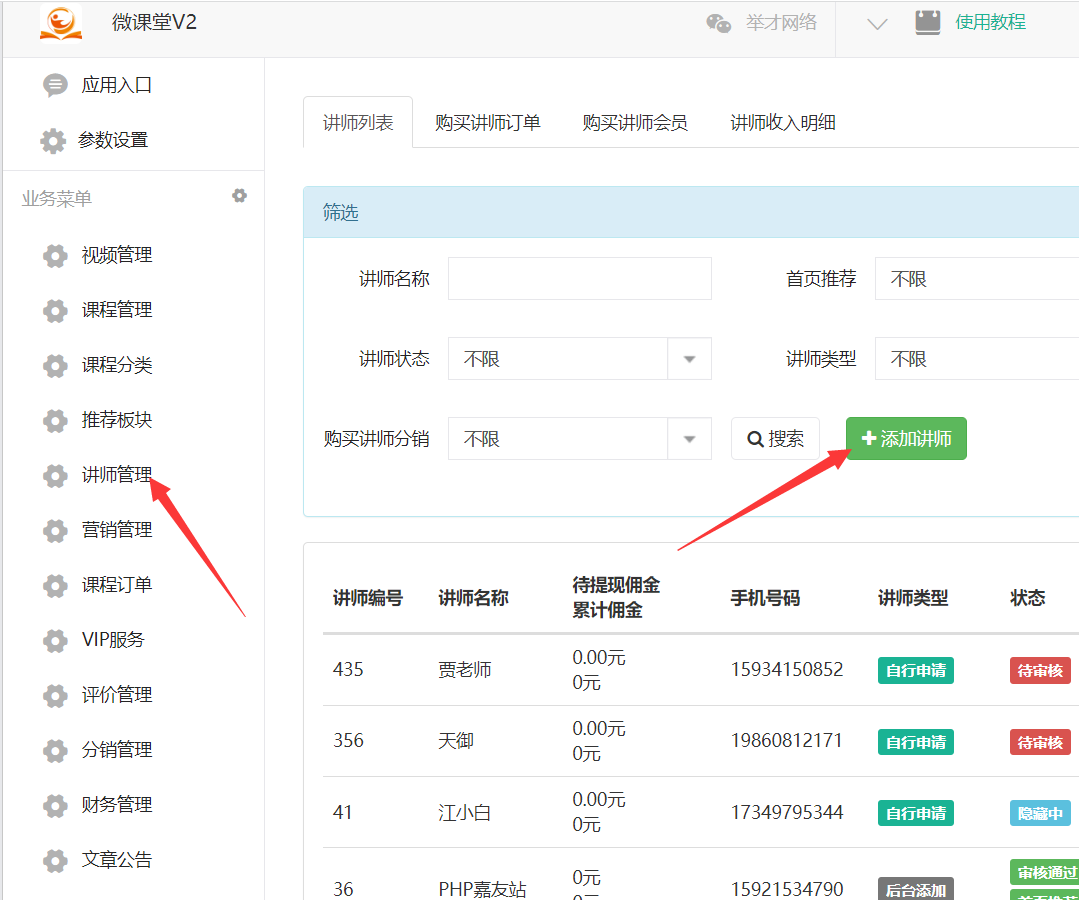Click the gear icon beside 评价管理
Viewport: 1079px width, 900px height.
pos(55,696)
